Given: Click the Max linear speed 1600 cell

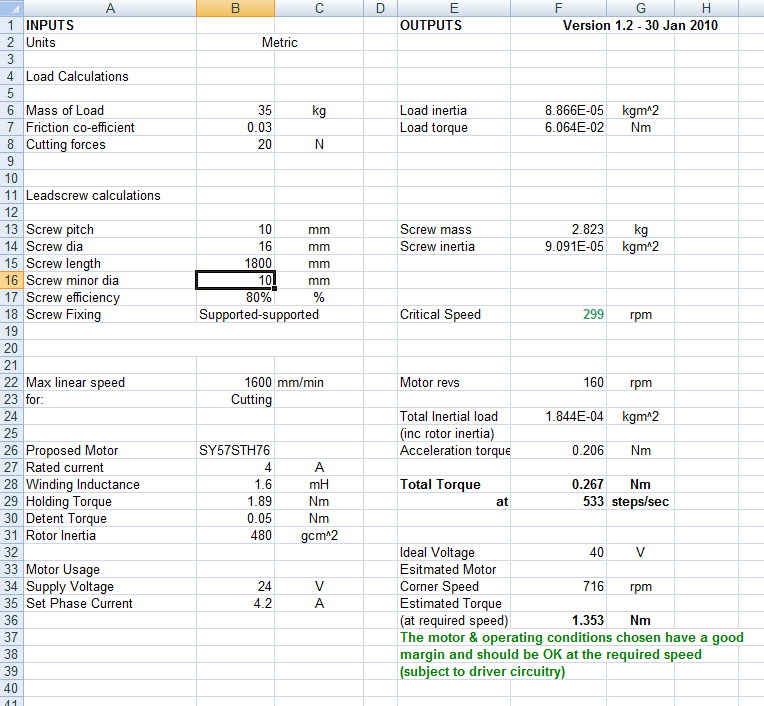Looking at the screenshot, I should (236, 383).
